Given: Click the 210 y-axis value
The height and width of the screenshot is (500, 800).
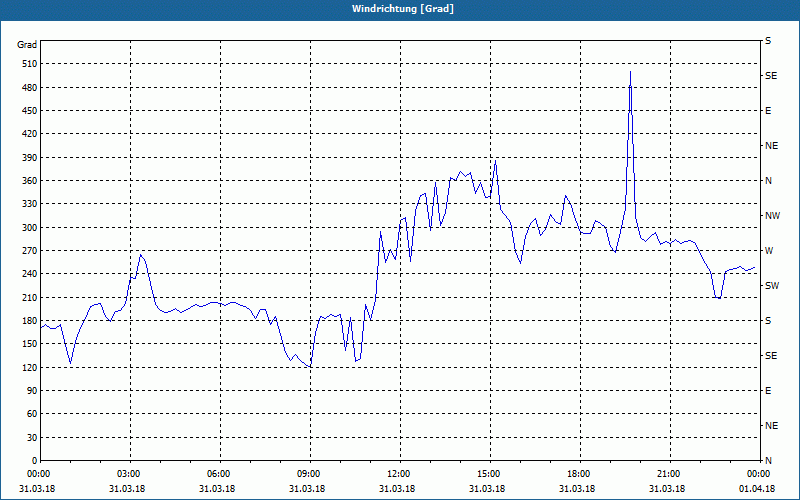Looking at the screenshot, I should point(30,297).
